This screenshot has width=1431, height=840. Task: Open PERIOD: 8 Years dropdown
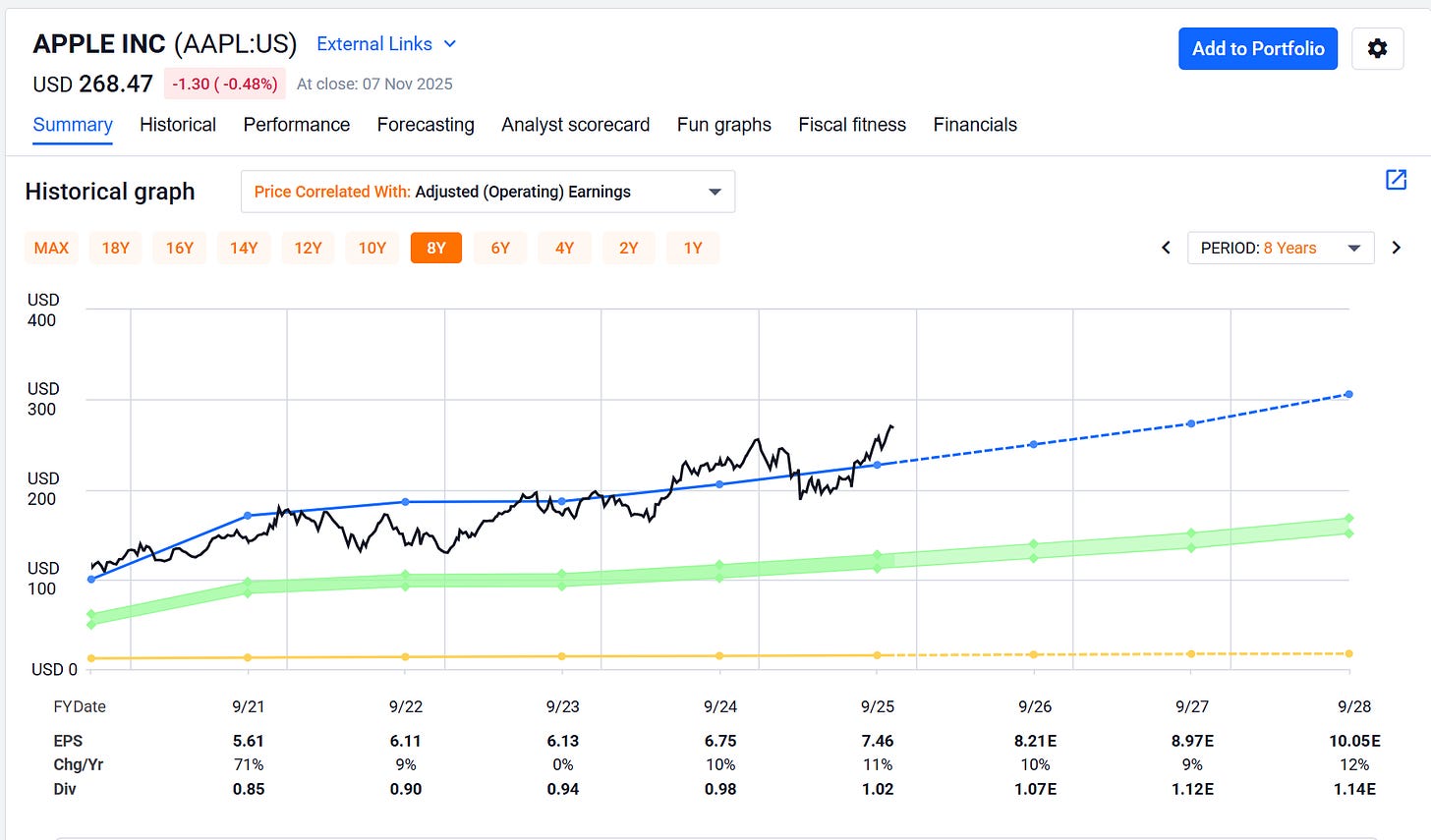tap(1281, 248)
